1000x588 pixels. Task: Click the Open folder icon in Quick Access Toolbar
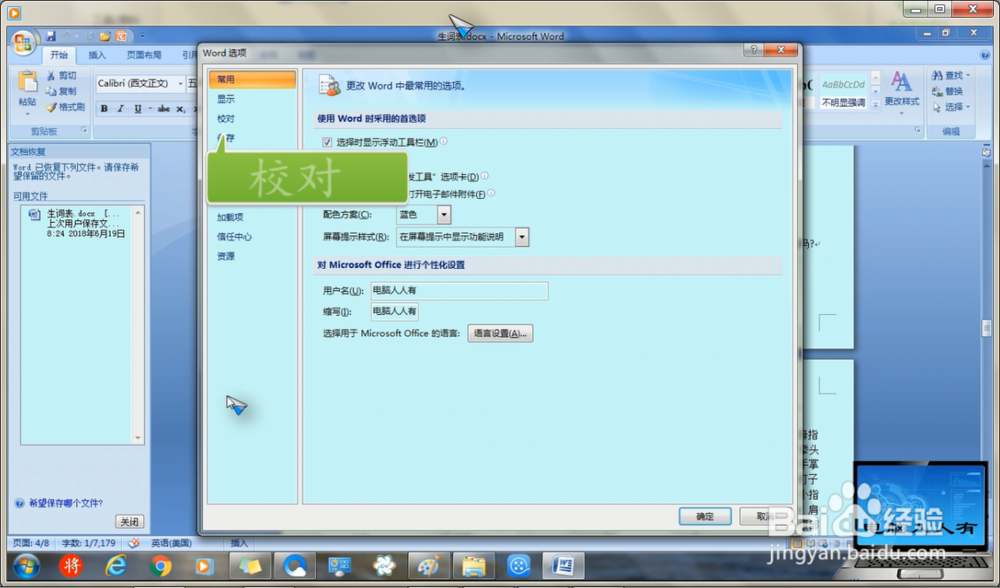click(105, 36)
